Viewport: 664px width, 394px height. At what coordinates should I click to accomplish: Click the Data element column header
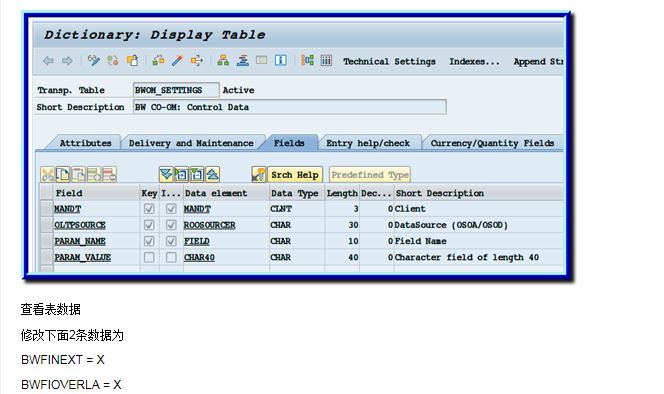226,193
